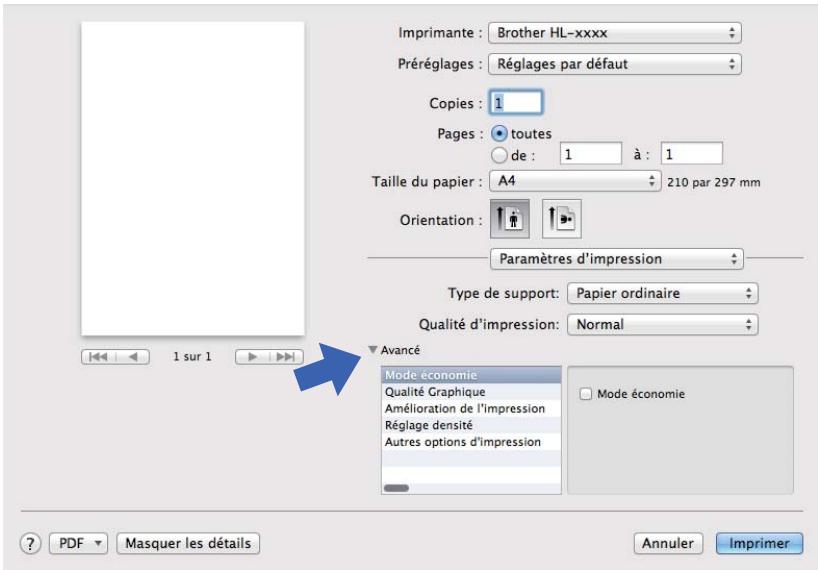
Task: Go to previous preview page
Action: coord(133,357)
